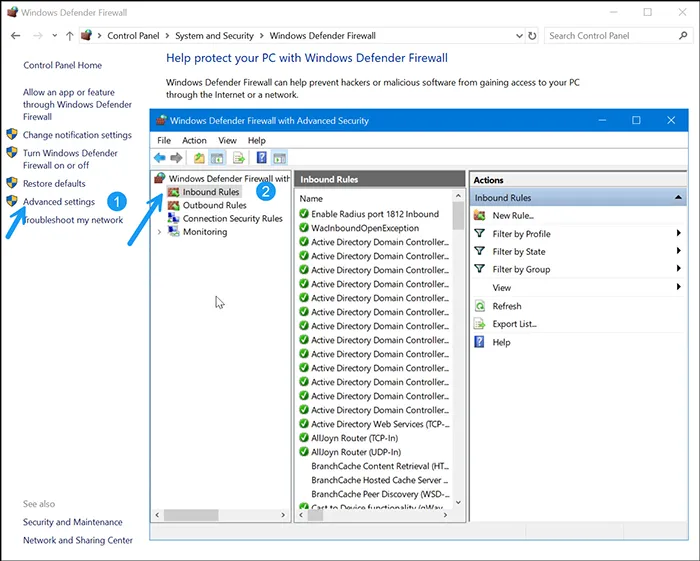The width and height of the screenshot is (700, 561).
Task: Click the Refresh icon in Actions pane
Action: pos(480,306)
